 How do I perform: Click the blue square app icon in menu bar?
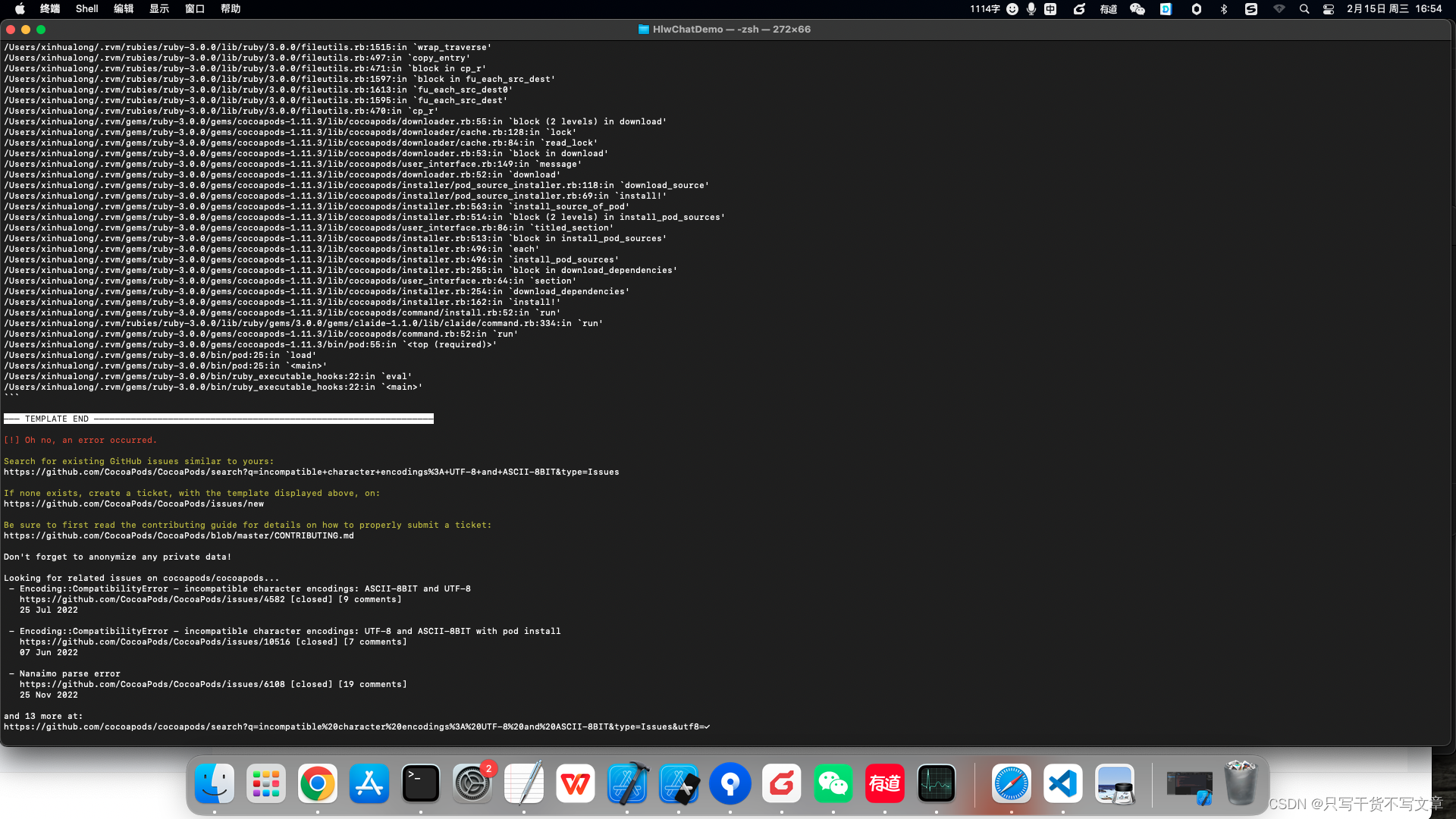click(x=1166, y=9)
